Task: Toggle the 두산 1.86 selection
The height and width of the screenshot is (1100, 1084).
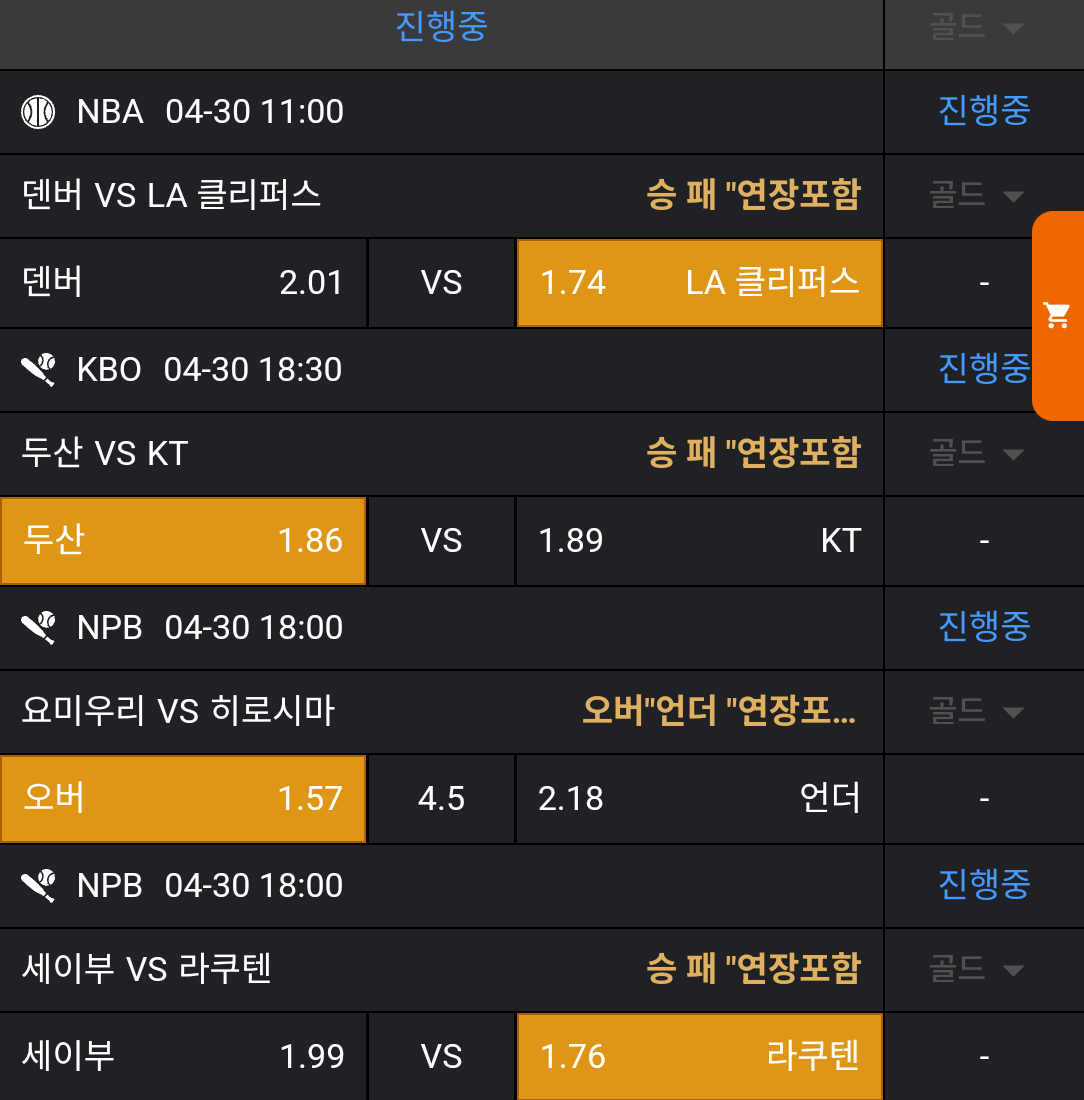Action: pyautogui.click(x=183, y=541)
